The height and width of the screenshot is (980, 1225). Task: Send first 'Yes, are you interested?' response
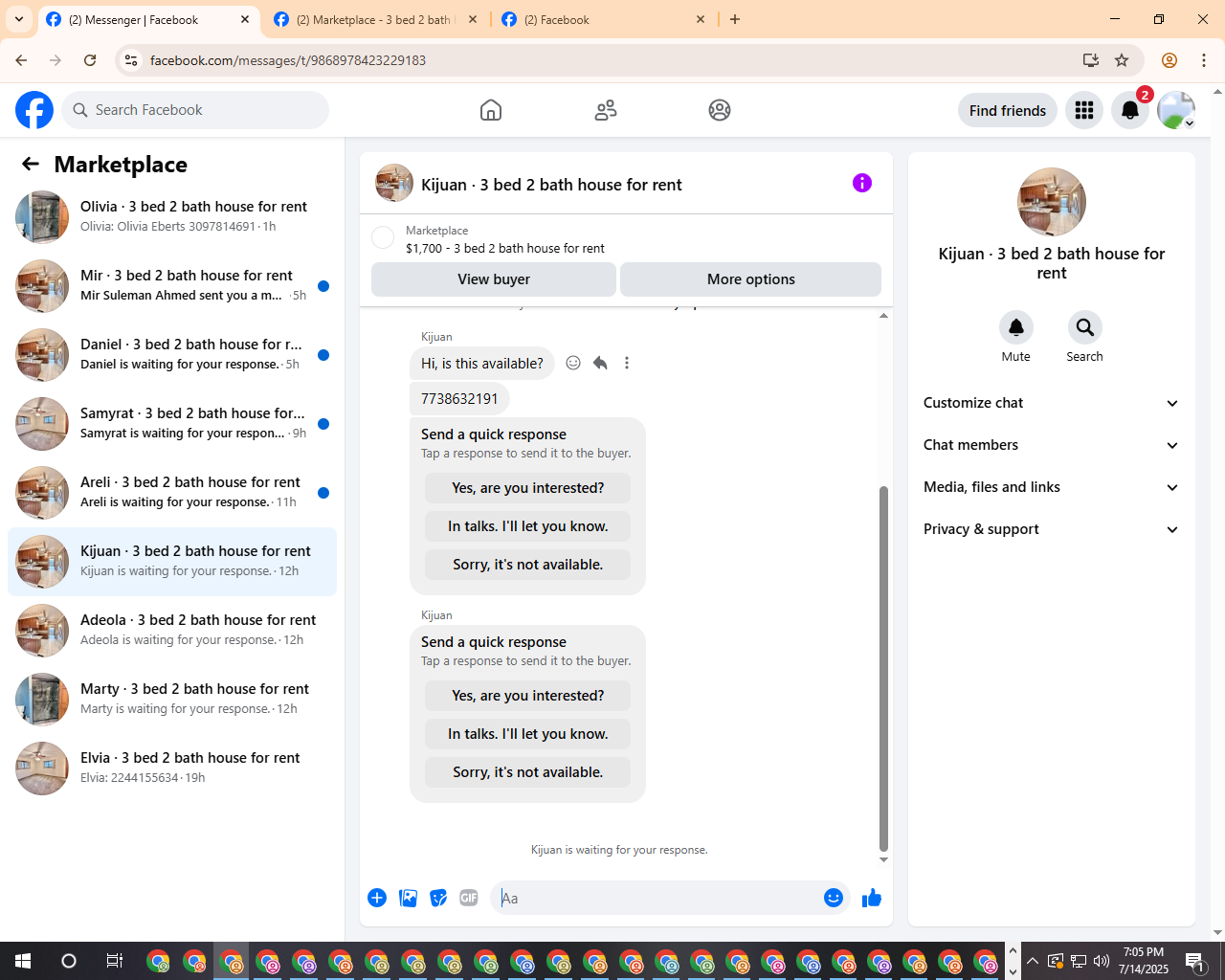pos(528,488)
